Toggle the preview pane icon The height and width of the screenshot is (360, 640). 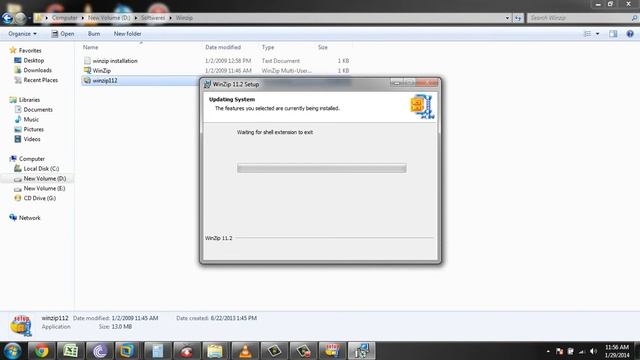pos(613,34)
